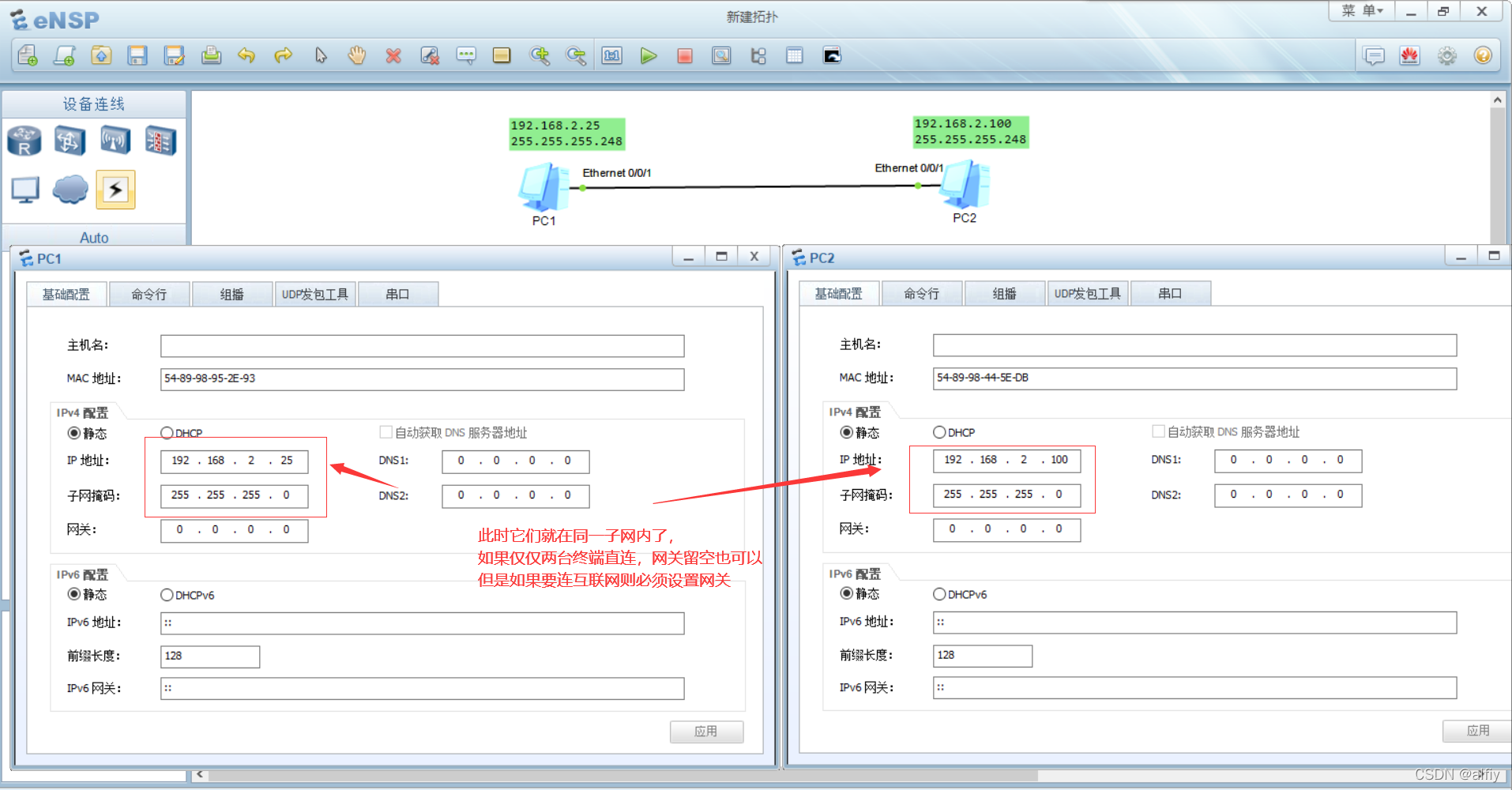Click the PC1 device in topology
This screenshot has width=1512, height=790.
pyautogui.click(x=543, y=187)
